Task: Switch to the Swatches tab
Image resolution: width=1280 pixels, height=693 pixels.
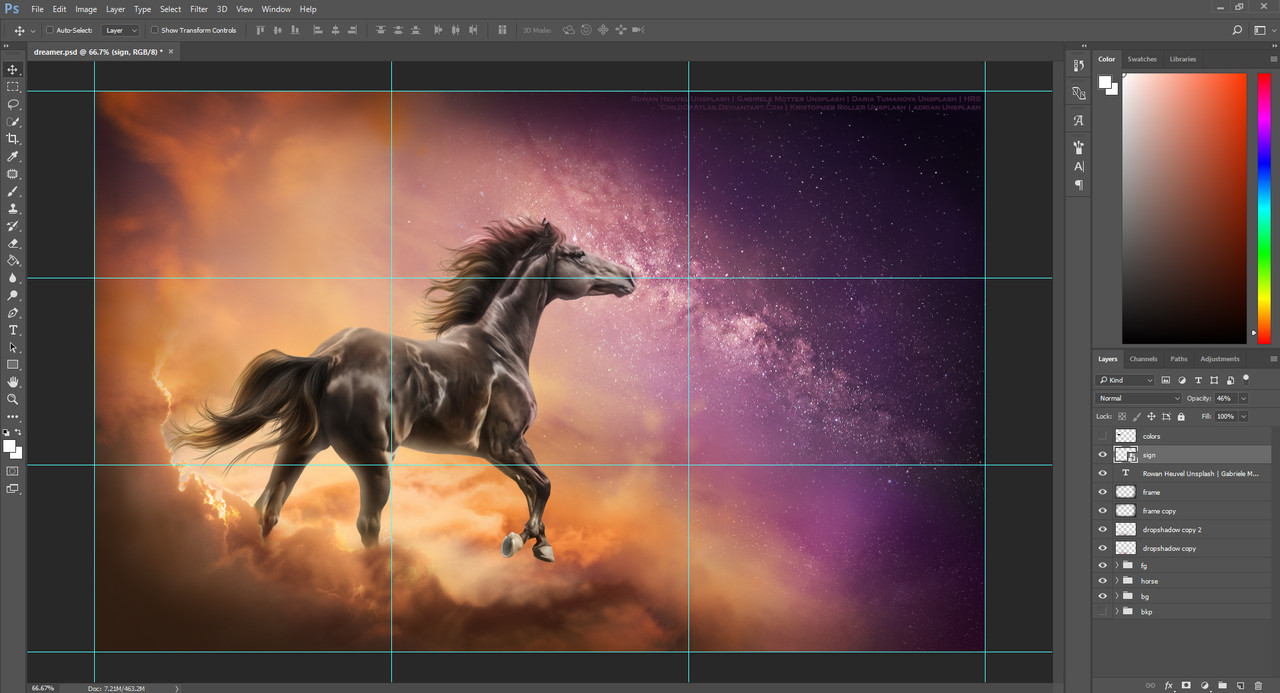Action: click(x=1142, y=59)
